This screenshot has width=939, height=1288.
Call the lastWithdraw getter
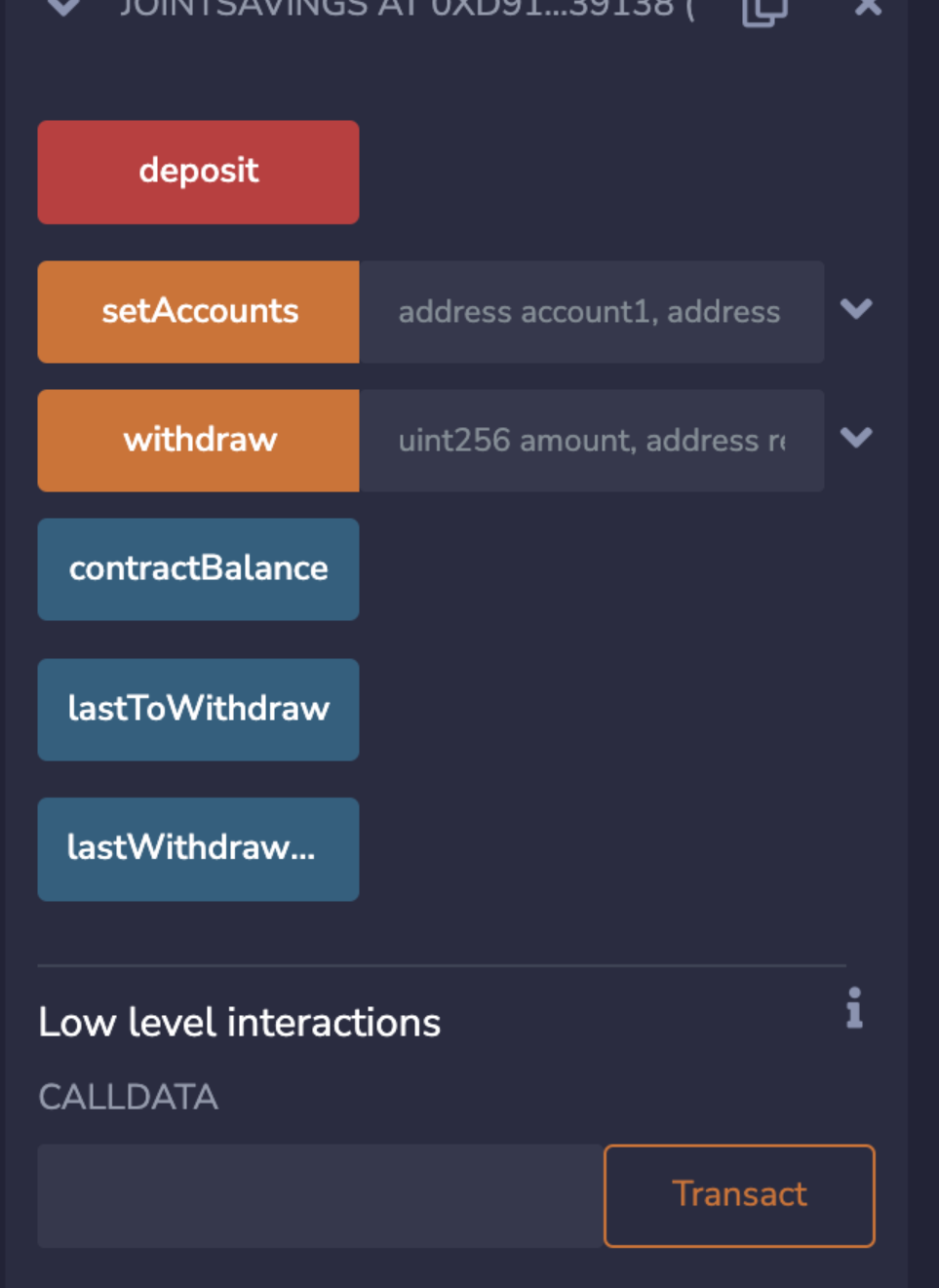coord(198,848)
